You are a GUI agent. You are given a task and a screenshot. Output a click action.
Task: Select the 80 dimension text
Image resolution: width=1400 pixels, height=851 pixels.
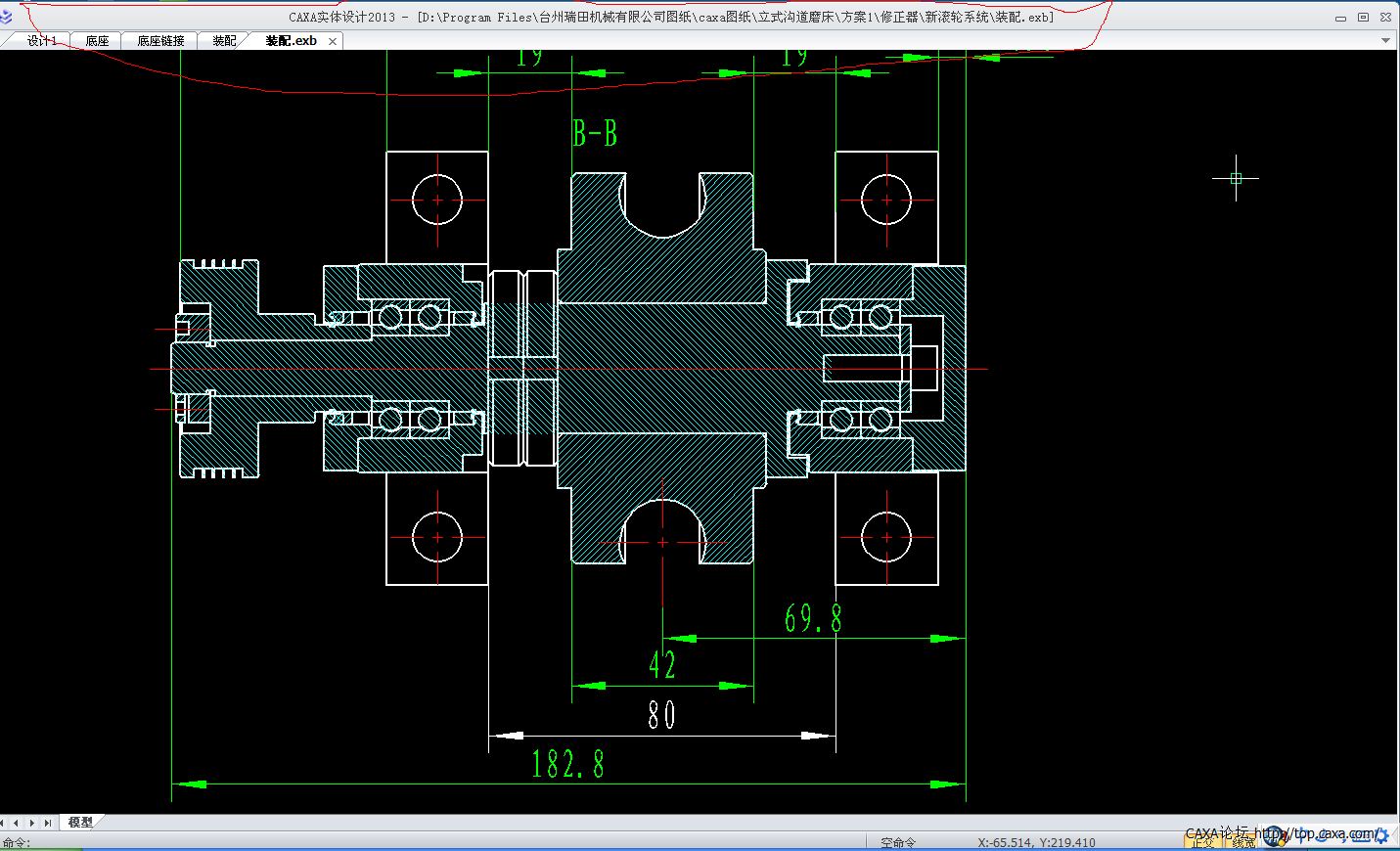click(x=661, y=715)
